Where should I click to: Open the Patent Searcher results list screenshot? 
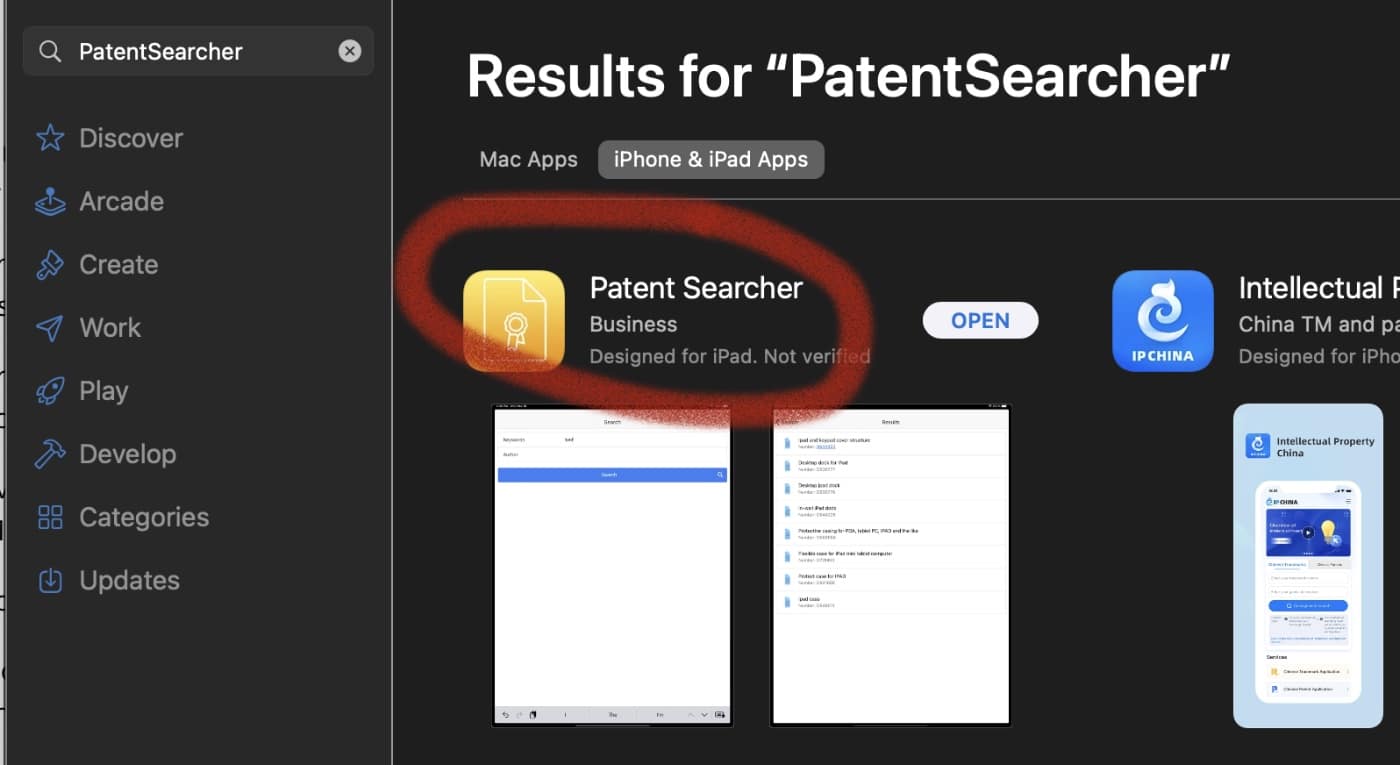coord(890,565)
